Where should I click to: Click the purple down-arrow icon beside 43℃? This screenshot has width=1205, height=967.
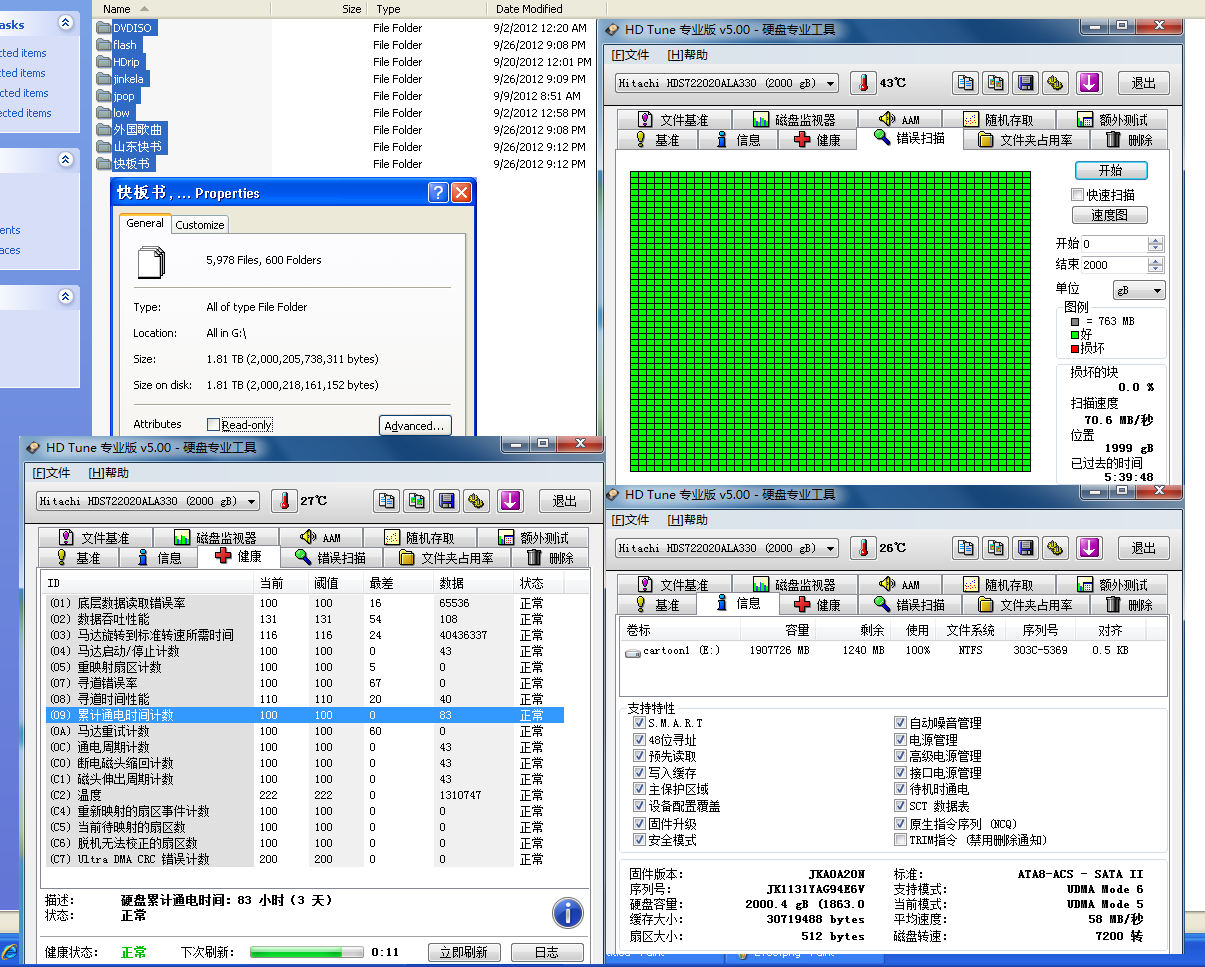pyautogui.click(x=1089, y=83)
